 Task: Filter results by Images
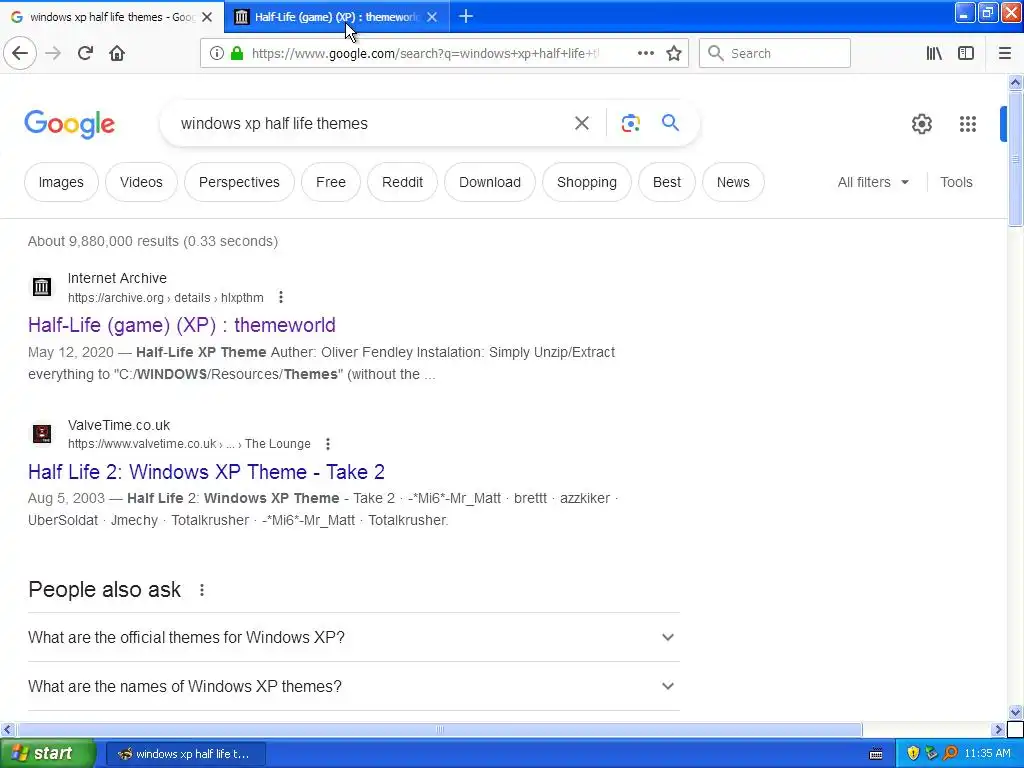pyautogui.click(x=61, y=182)
